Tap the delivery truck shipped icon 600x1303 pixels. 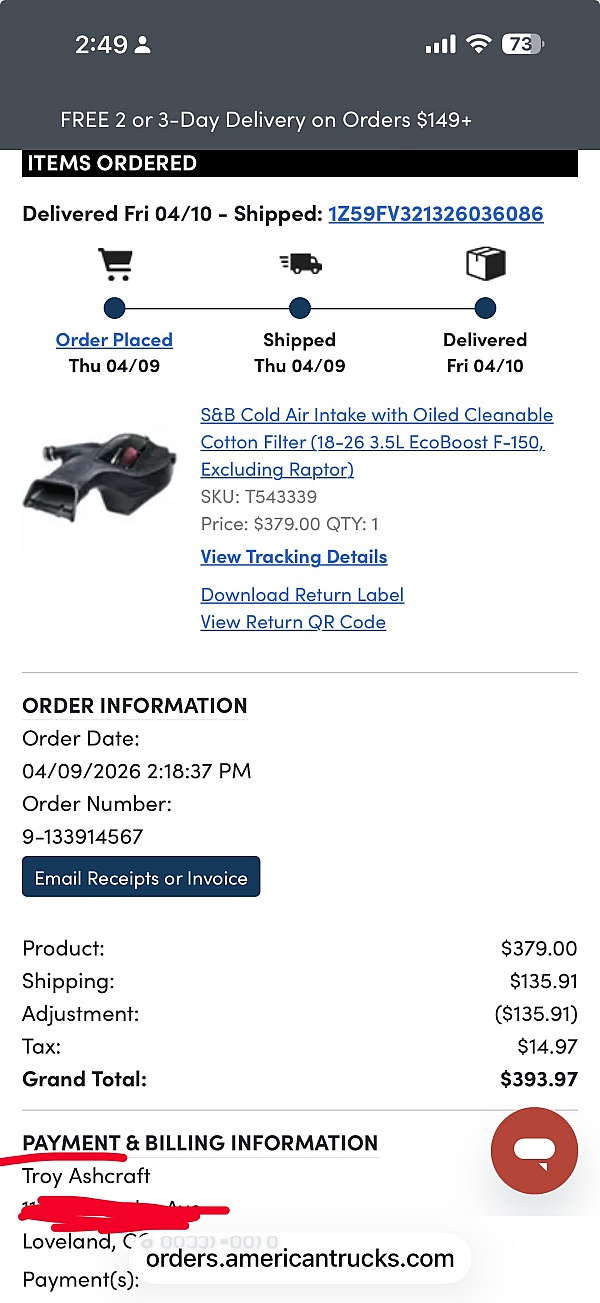coord(300,264)
